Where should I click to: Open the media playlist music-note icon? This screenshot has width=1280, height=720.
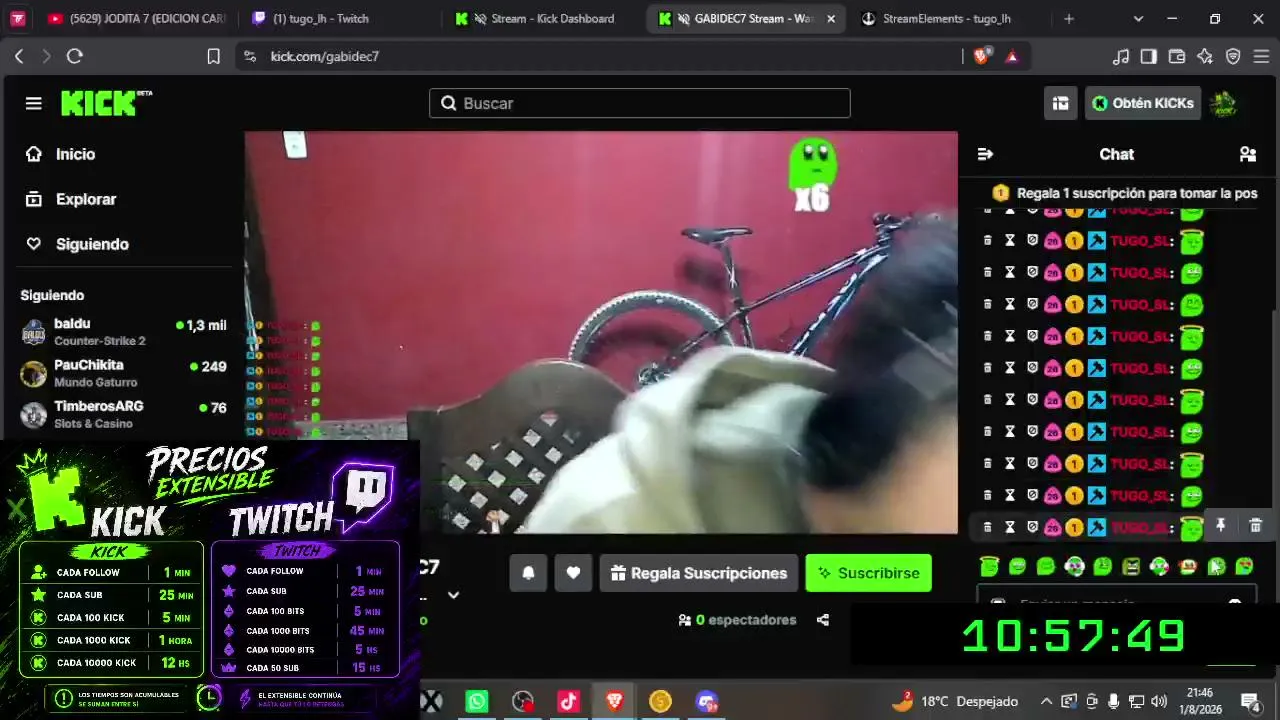1121,56
